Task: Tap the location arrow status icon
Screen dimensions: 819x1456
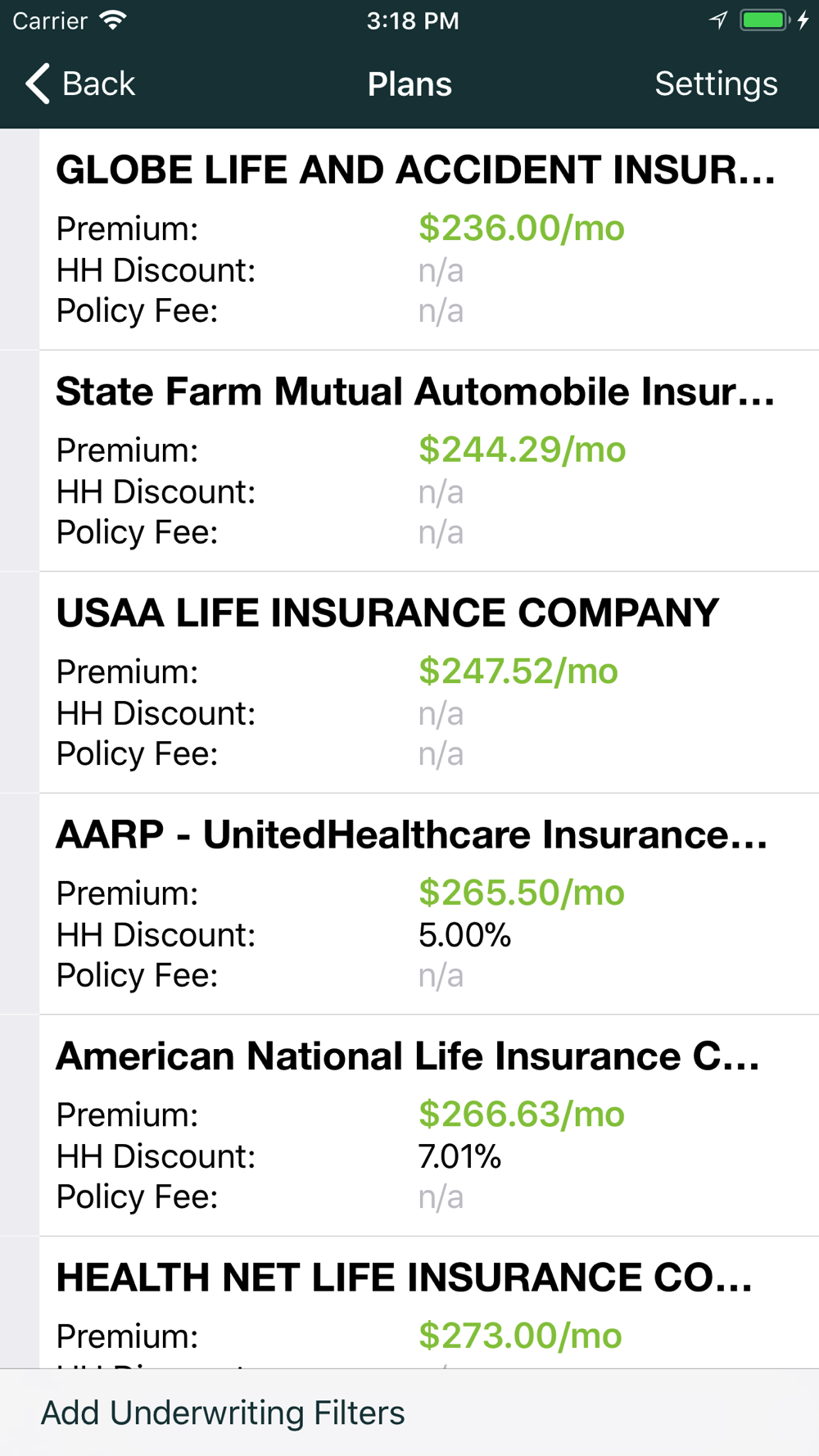Action: [x=718, y=20]
